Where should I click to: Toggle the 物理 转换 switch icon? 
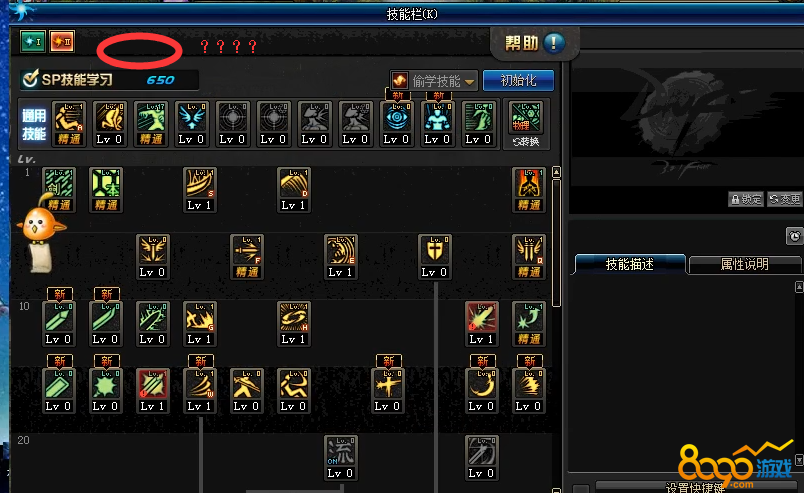pos(526,124)
